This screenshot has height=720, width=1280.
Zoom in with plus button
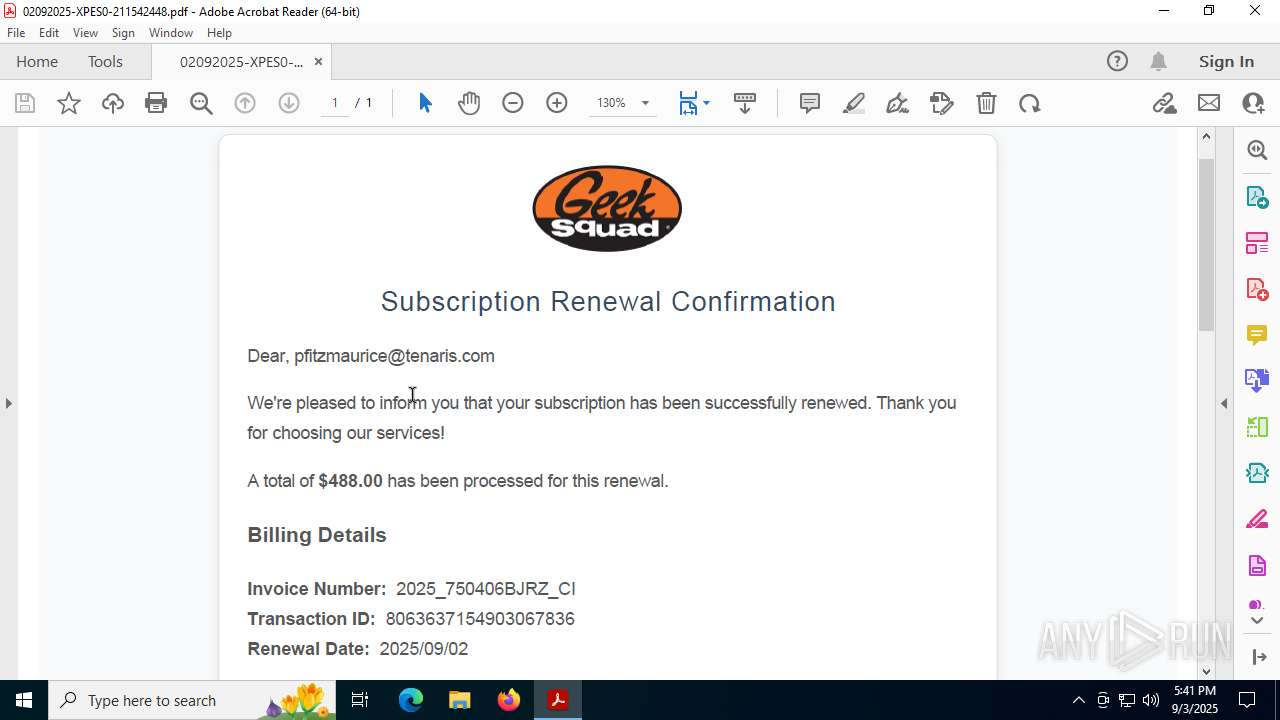tap(557, 103)
